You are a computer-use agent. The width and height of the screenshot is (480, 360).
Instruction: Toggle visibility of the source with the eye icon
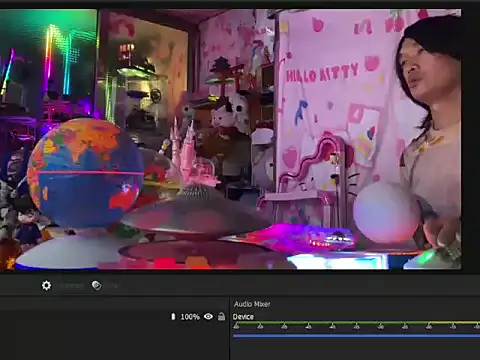[x=208, y=316]
